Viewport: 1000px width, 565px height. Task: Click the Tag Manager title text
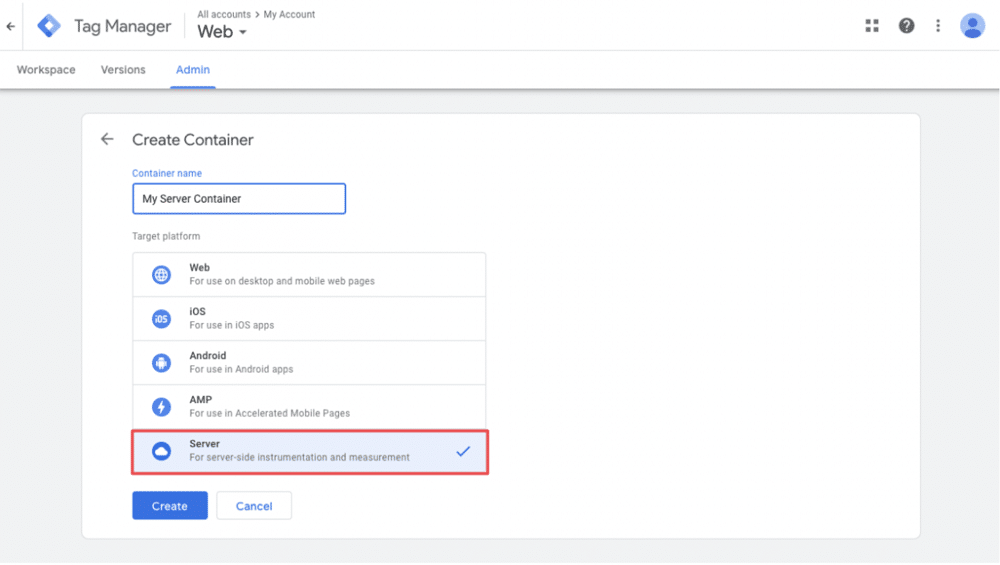(x=122, y=26)
